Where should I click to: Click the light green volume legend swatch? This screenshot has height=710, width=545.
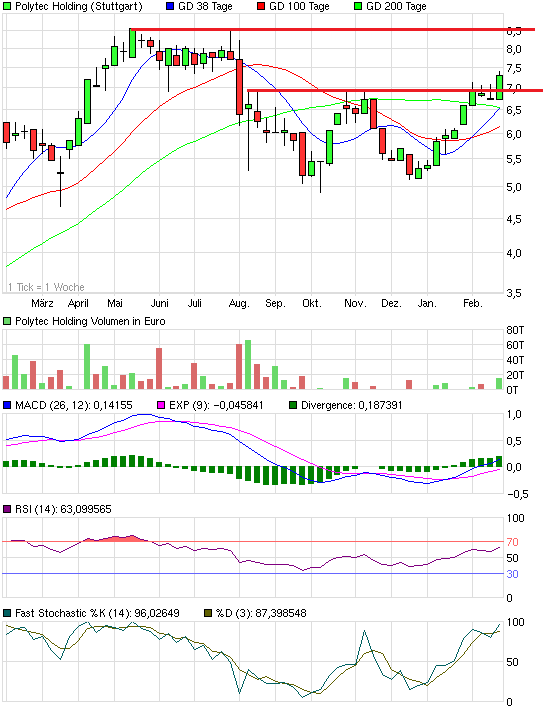pyautogui.click(x=7, y=321)
